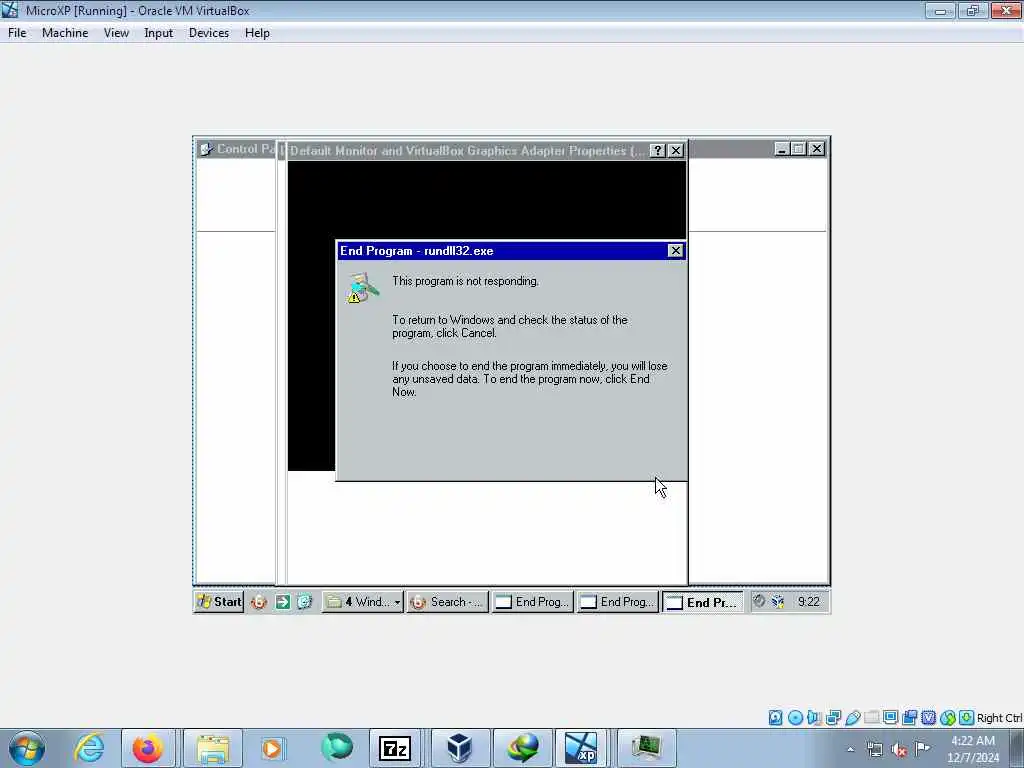Open the Help menu

click(257, 33)
